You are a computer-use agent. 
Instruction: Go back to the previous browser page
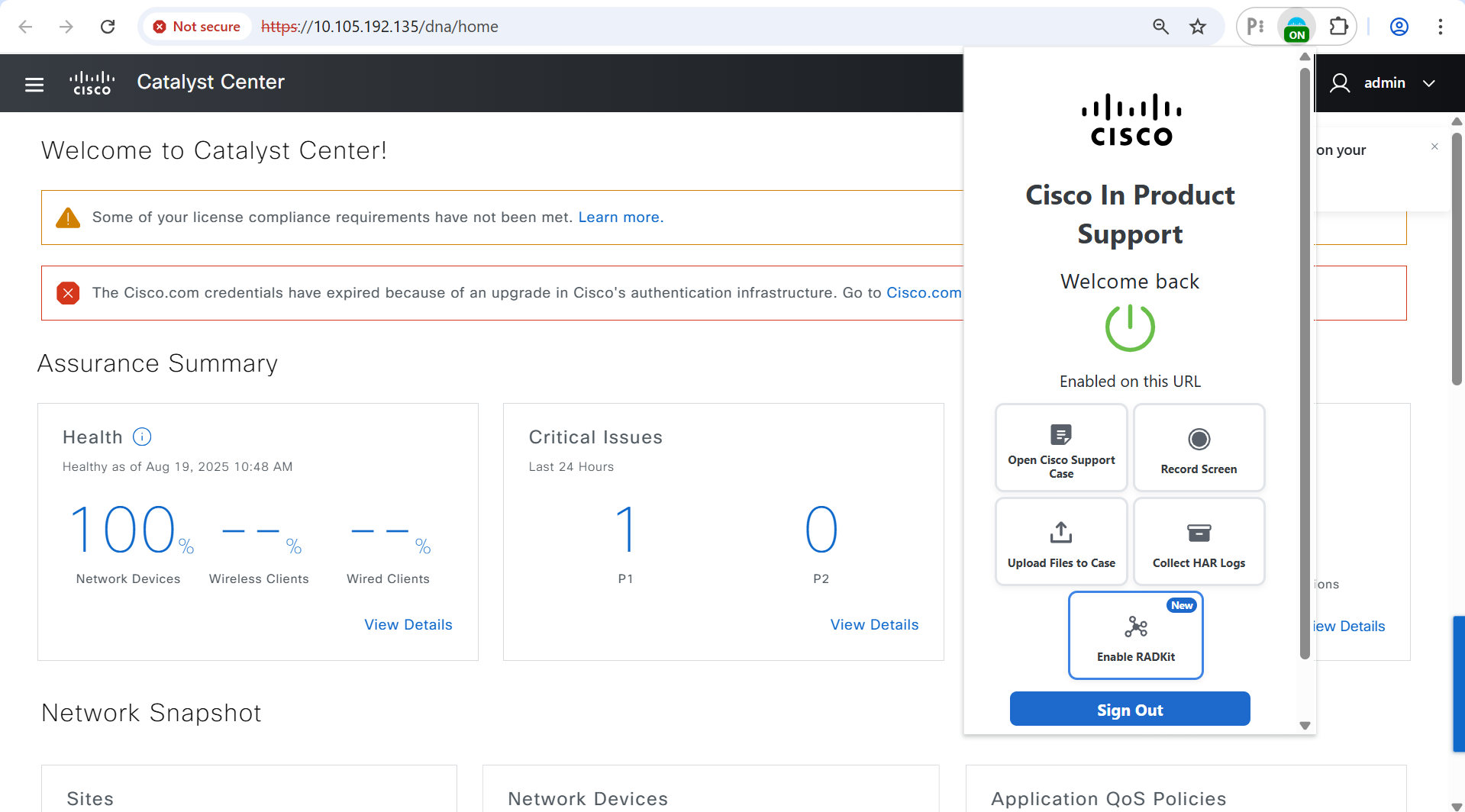point(25,27)
